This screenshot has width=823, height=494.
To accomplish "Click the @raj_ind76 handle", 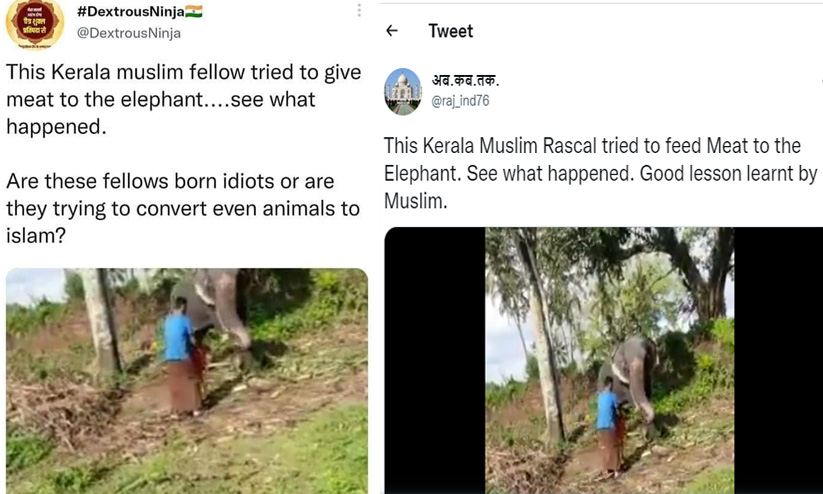I will tap(461, 101).
